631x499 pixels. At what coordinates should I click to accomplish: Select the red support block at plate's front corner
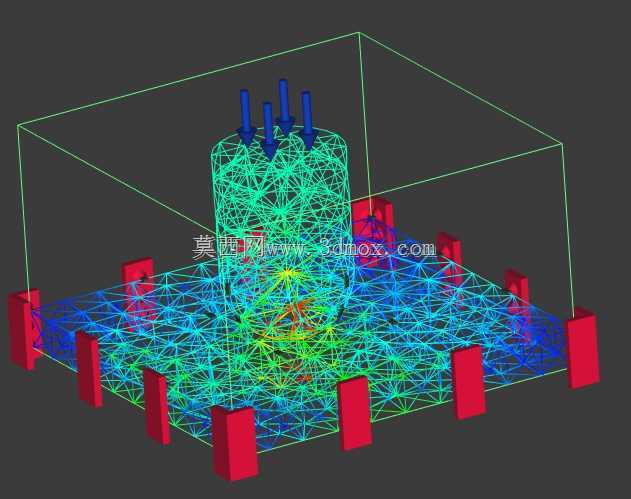(x=235, y=443)
